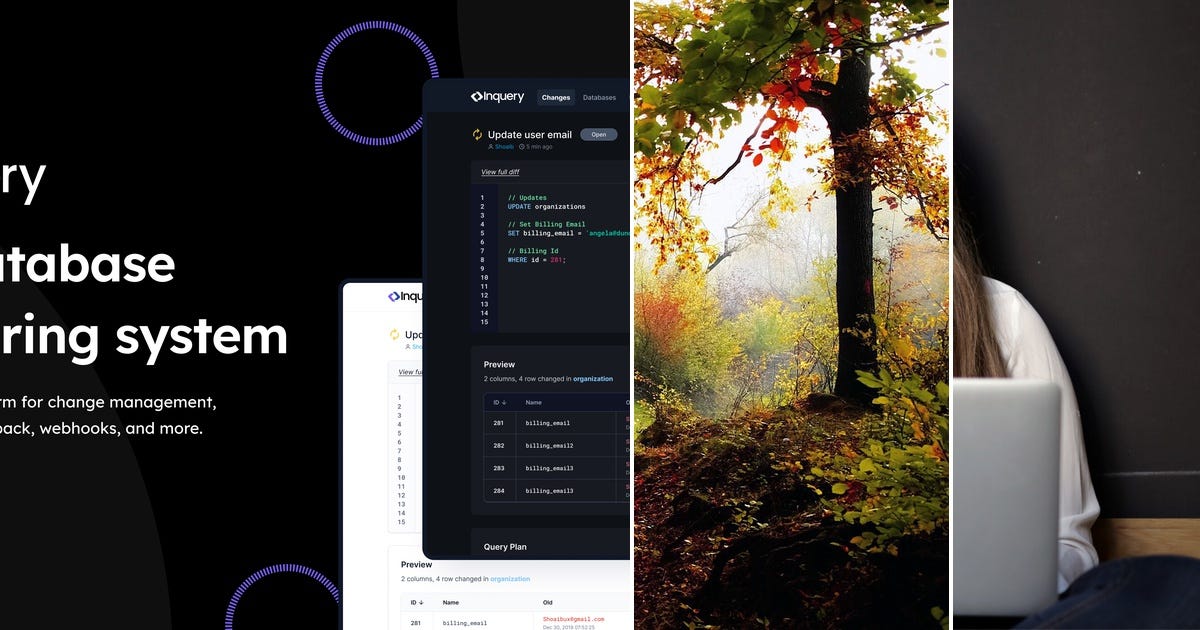Switch to the Databases tab

pyautogui.click(x=600, y=98)
